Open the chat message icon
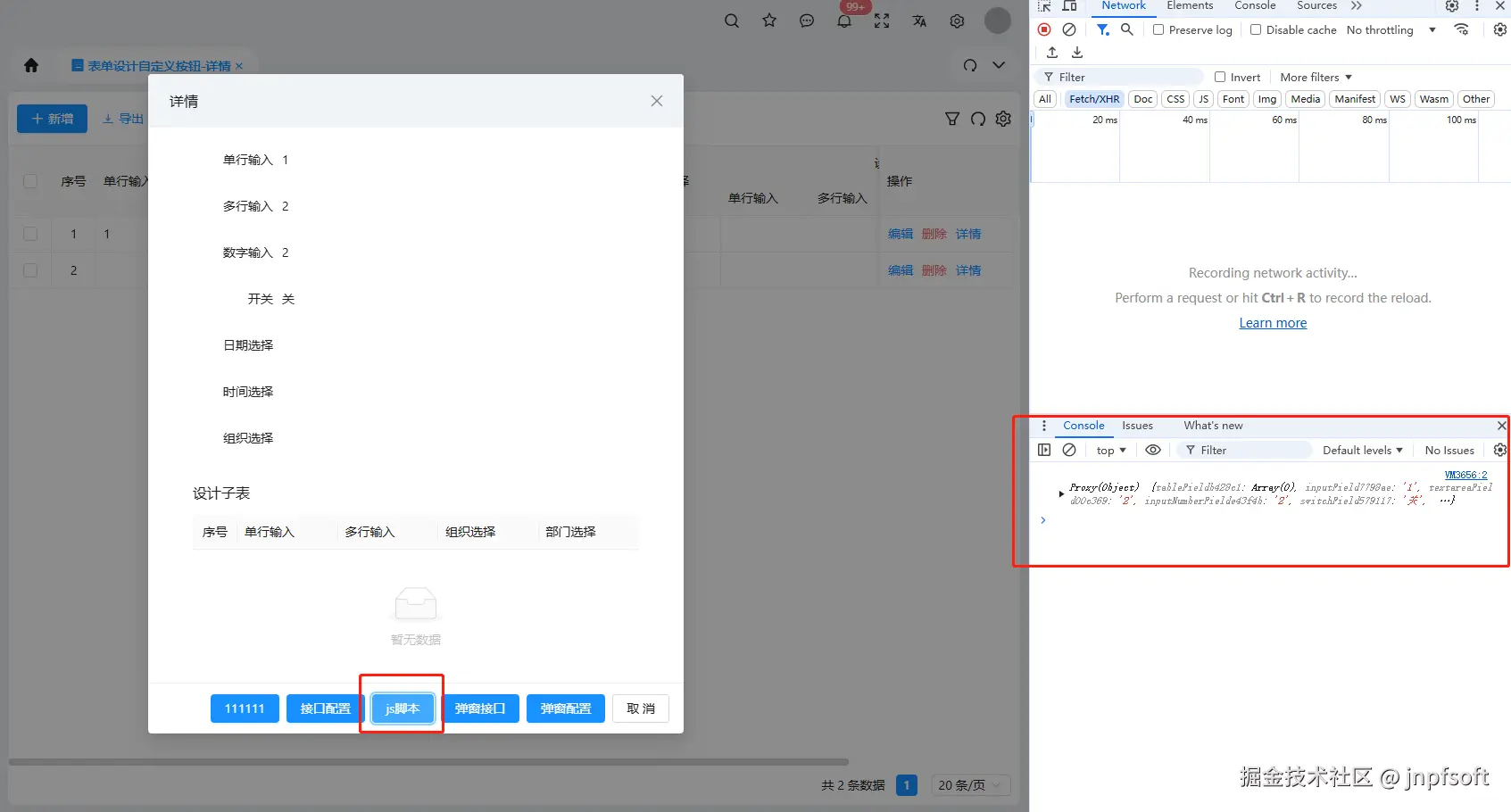1511x812 pixels. coord(807,21)
